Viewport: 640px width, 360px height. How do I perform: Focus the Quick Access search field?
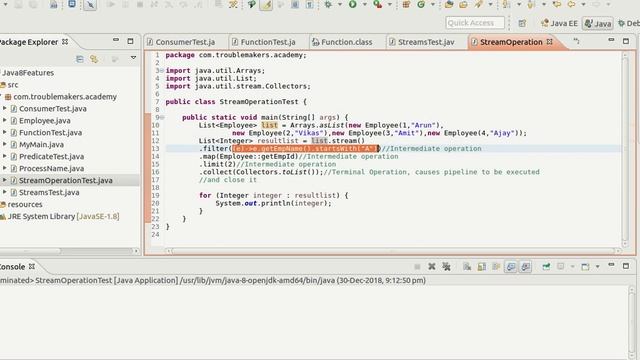[x=475, y=23]
